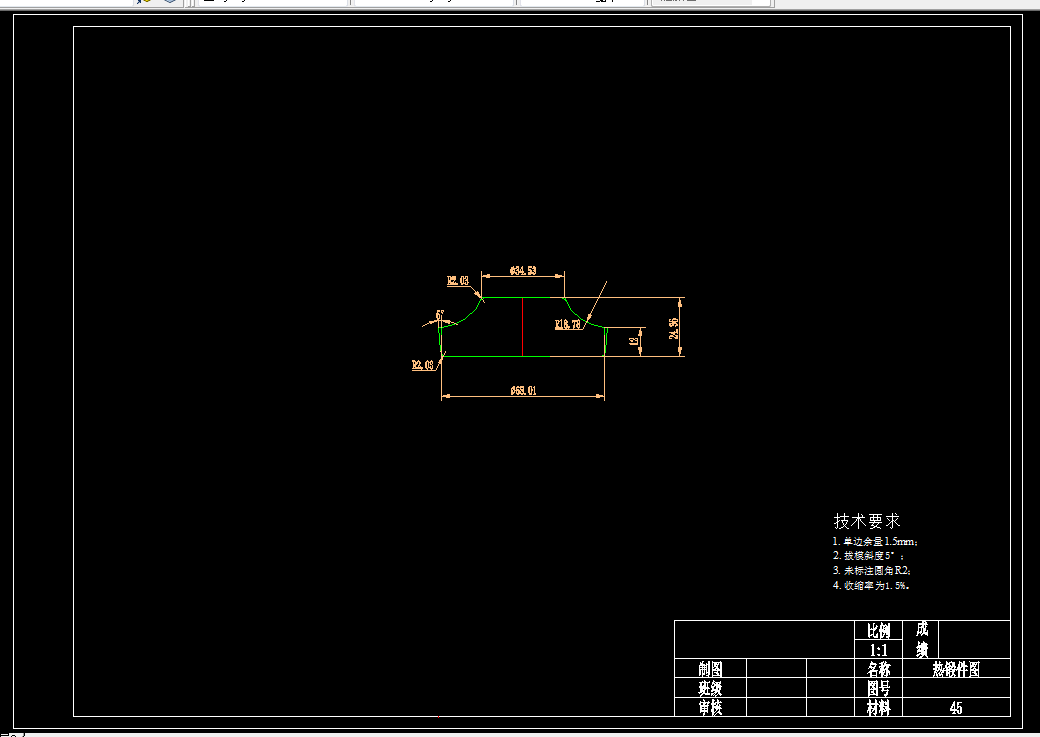This screenshot has width=1040, height=737.
Task: Click the 技术要求 heading text
Action: point(866,521)
